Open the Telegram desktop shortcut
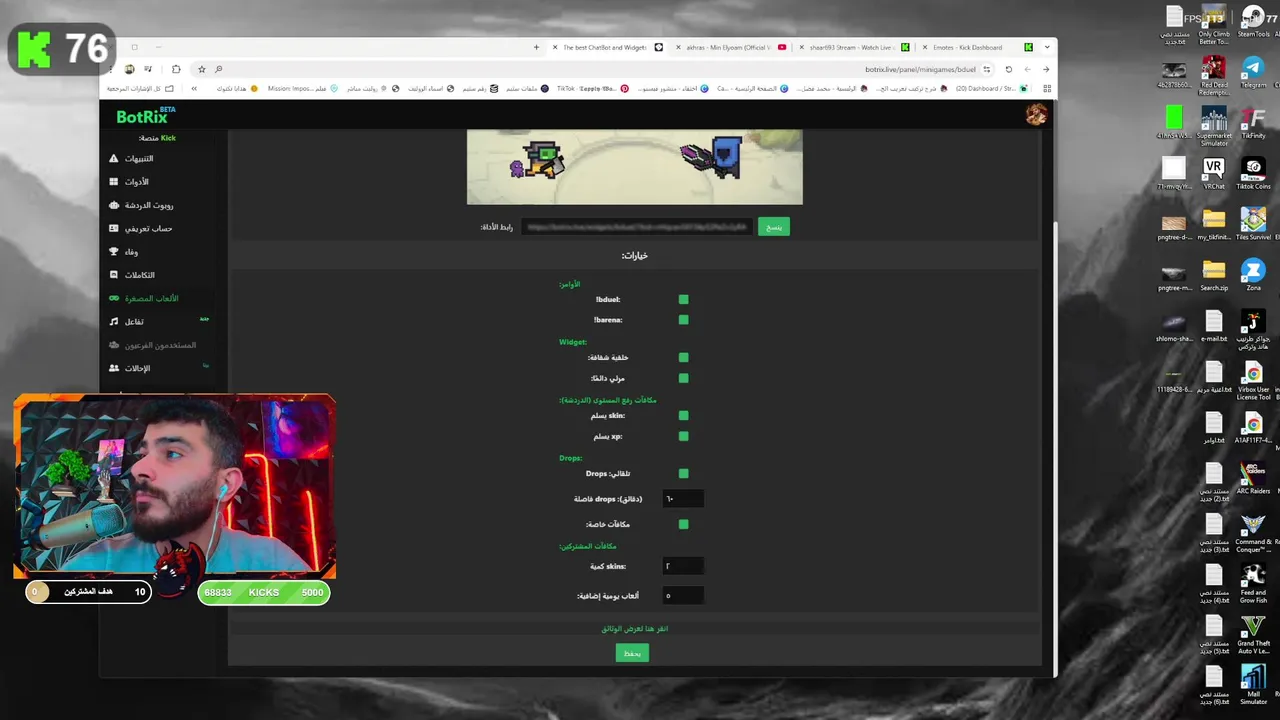This screenshot has width=1280, height=720. pos(1253,72)
